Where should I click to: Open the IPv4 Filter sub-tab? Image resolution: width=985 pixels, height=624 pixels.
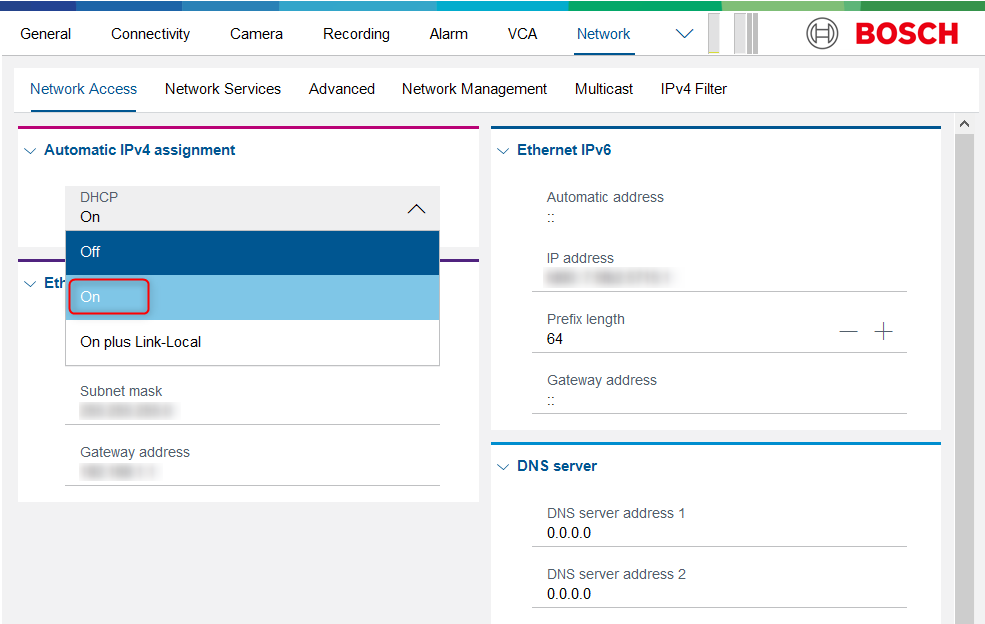[693, 89]
